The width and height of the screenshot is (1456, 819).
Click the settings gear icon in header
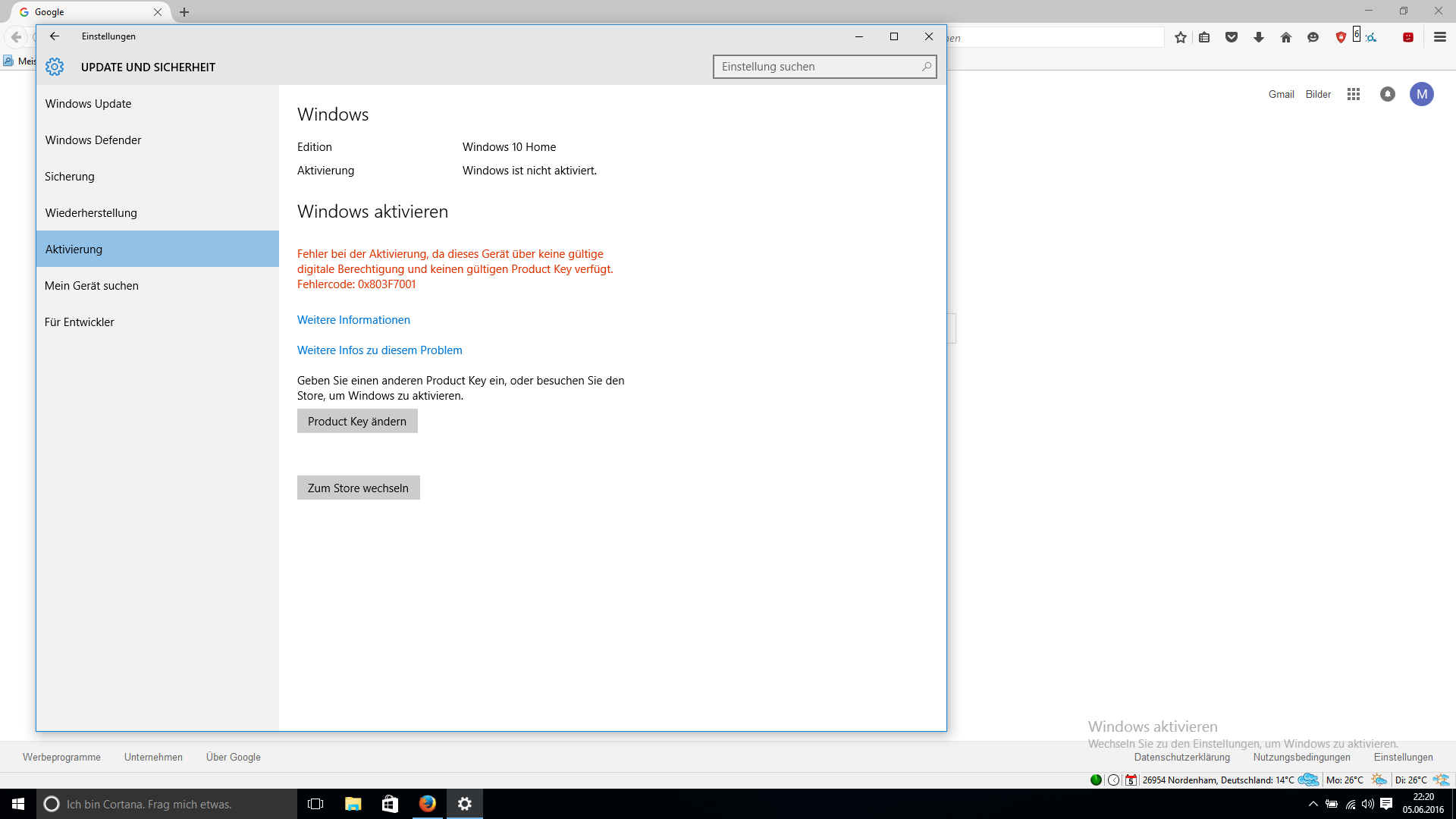55,67
